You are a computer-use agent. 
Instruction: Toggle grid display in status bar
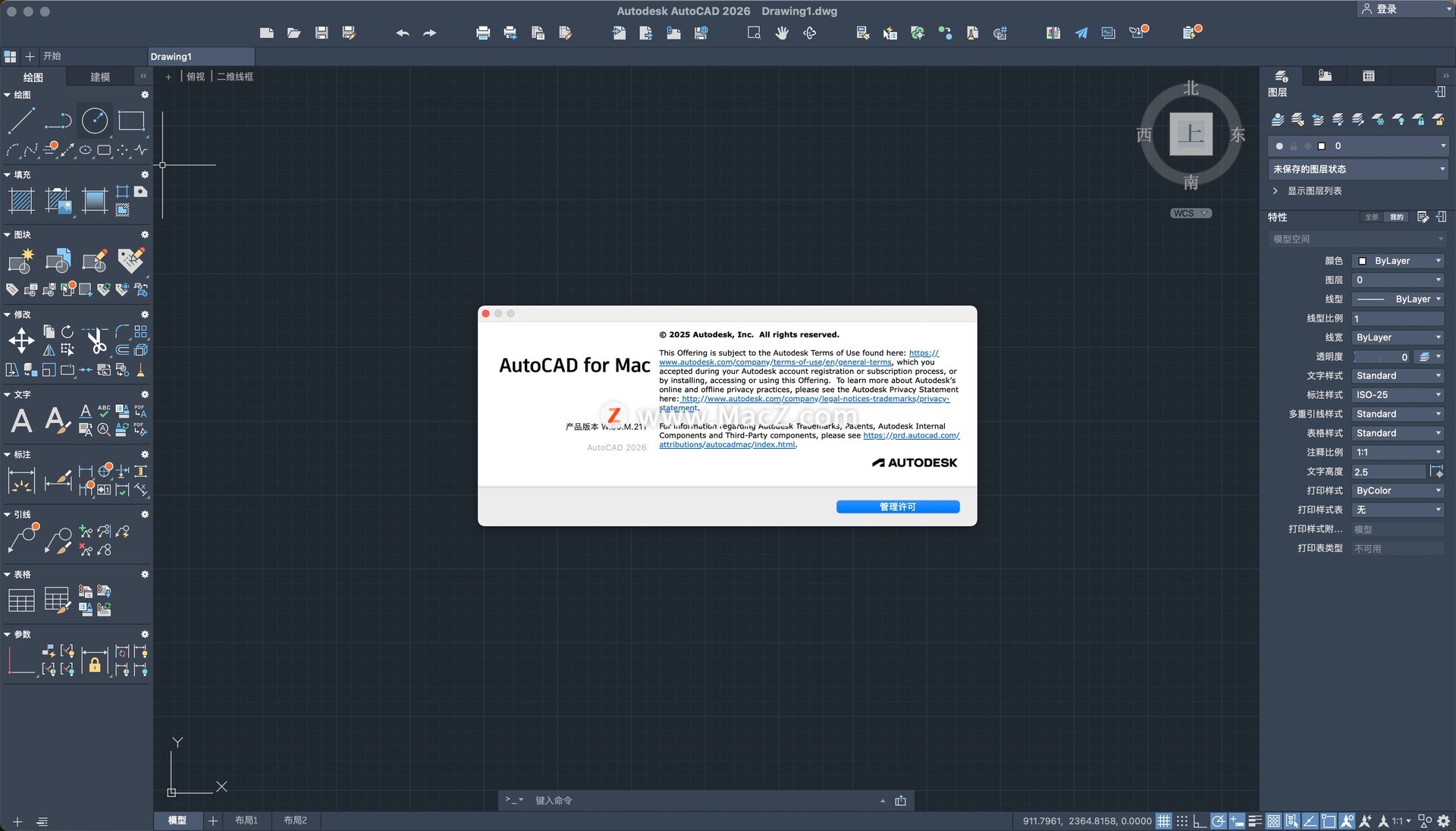click(x=1164, y=821)
